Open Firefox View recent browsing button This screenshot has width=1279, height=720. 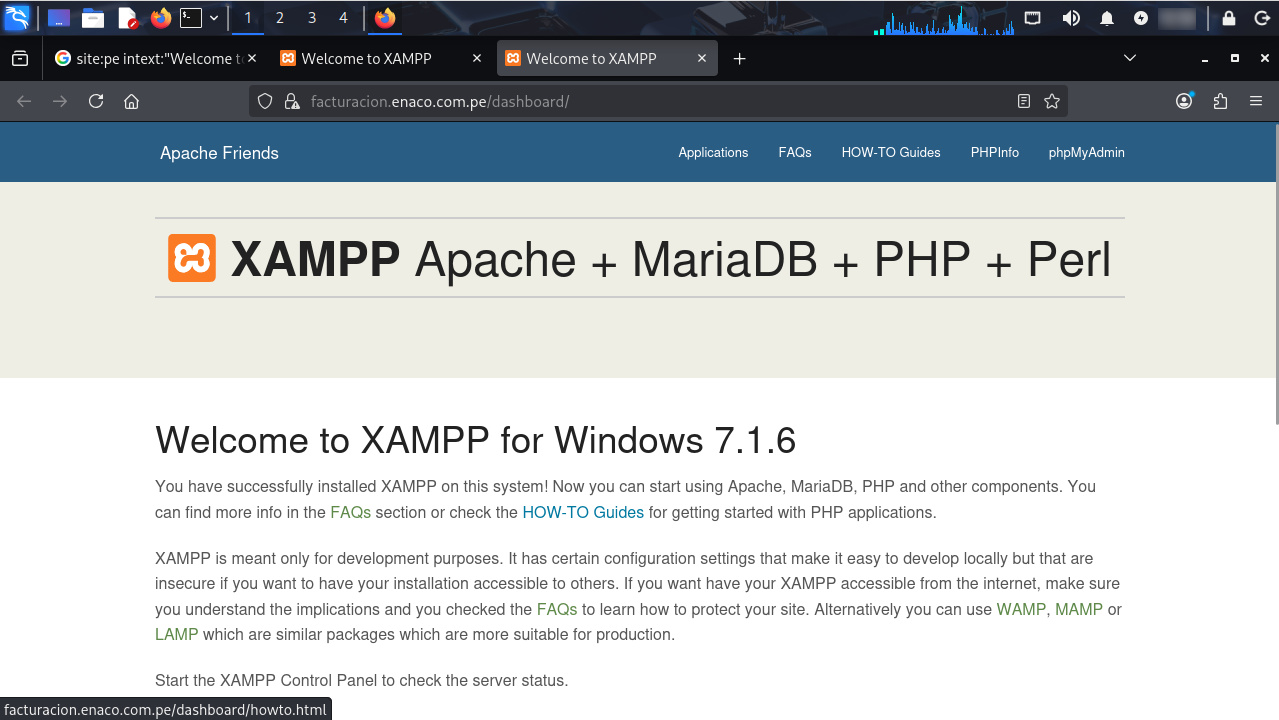[20, 59]
